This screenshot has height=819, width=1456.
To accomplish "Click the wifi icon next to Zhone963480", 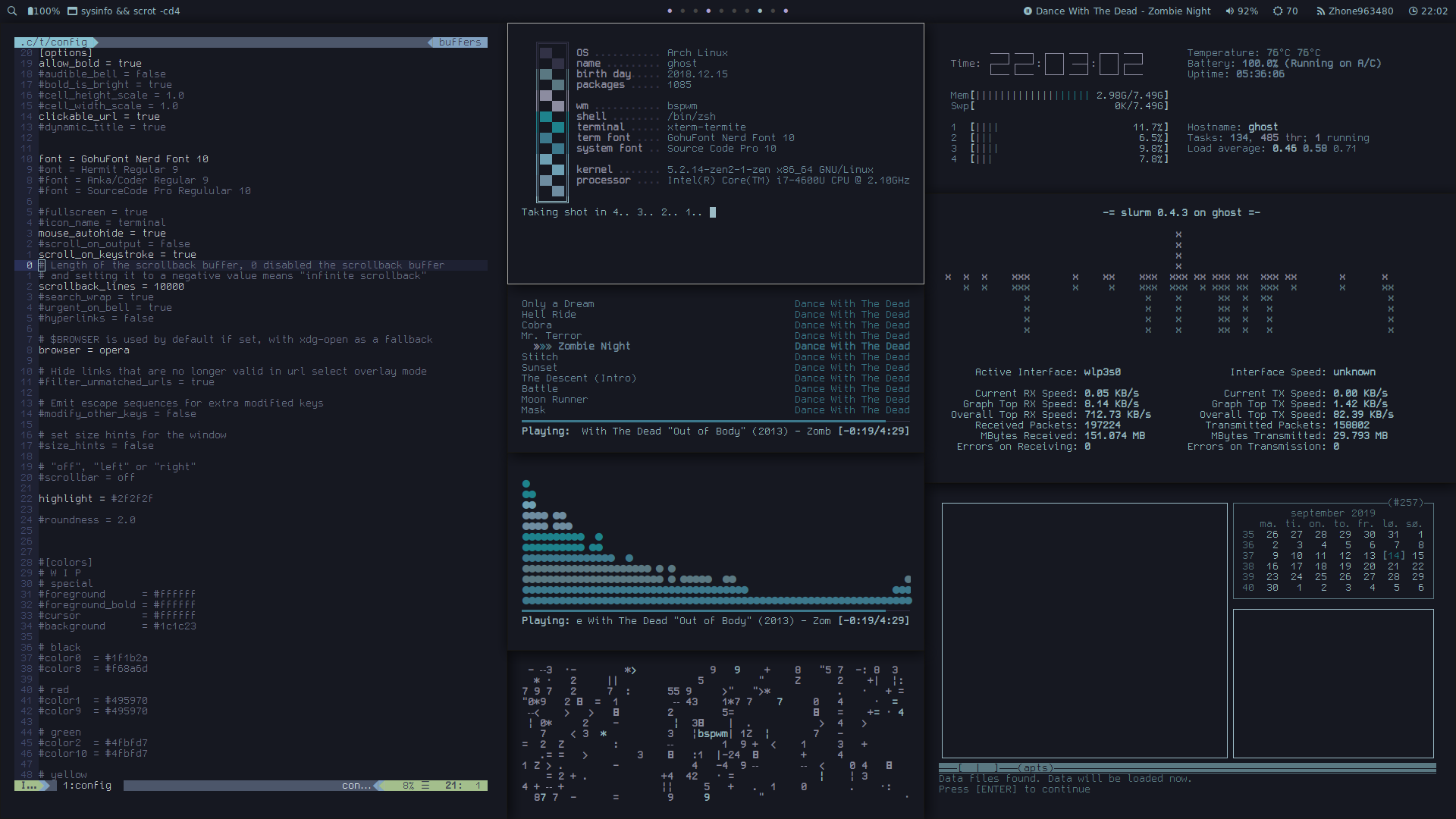I will (1320, 11).
